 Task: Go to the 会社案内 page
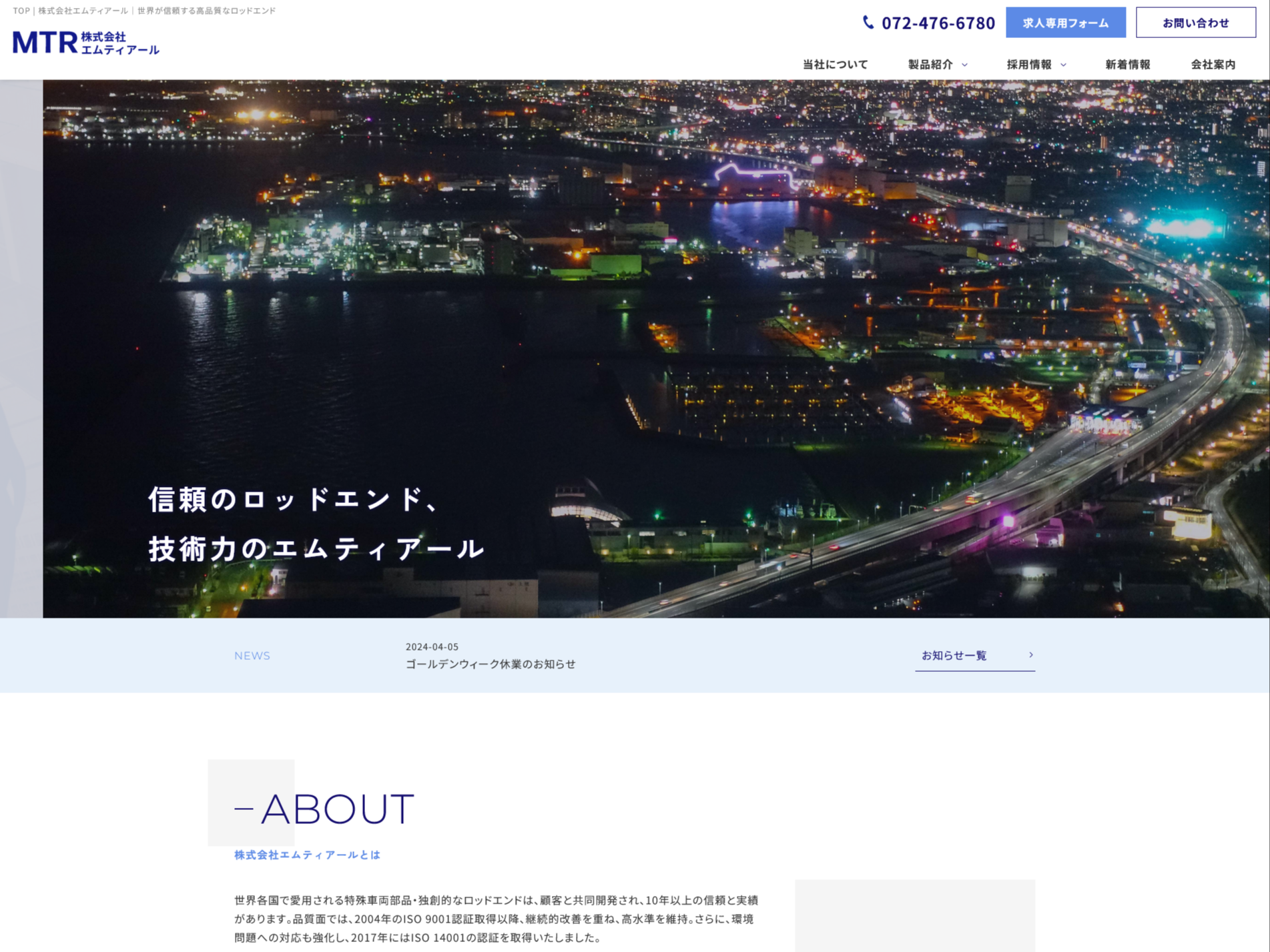tap(1213, 64)
